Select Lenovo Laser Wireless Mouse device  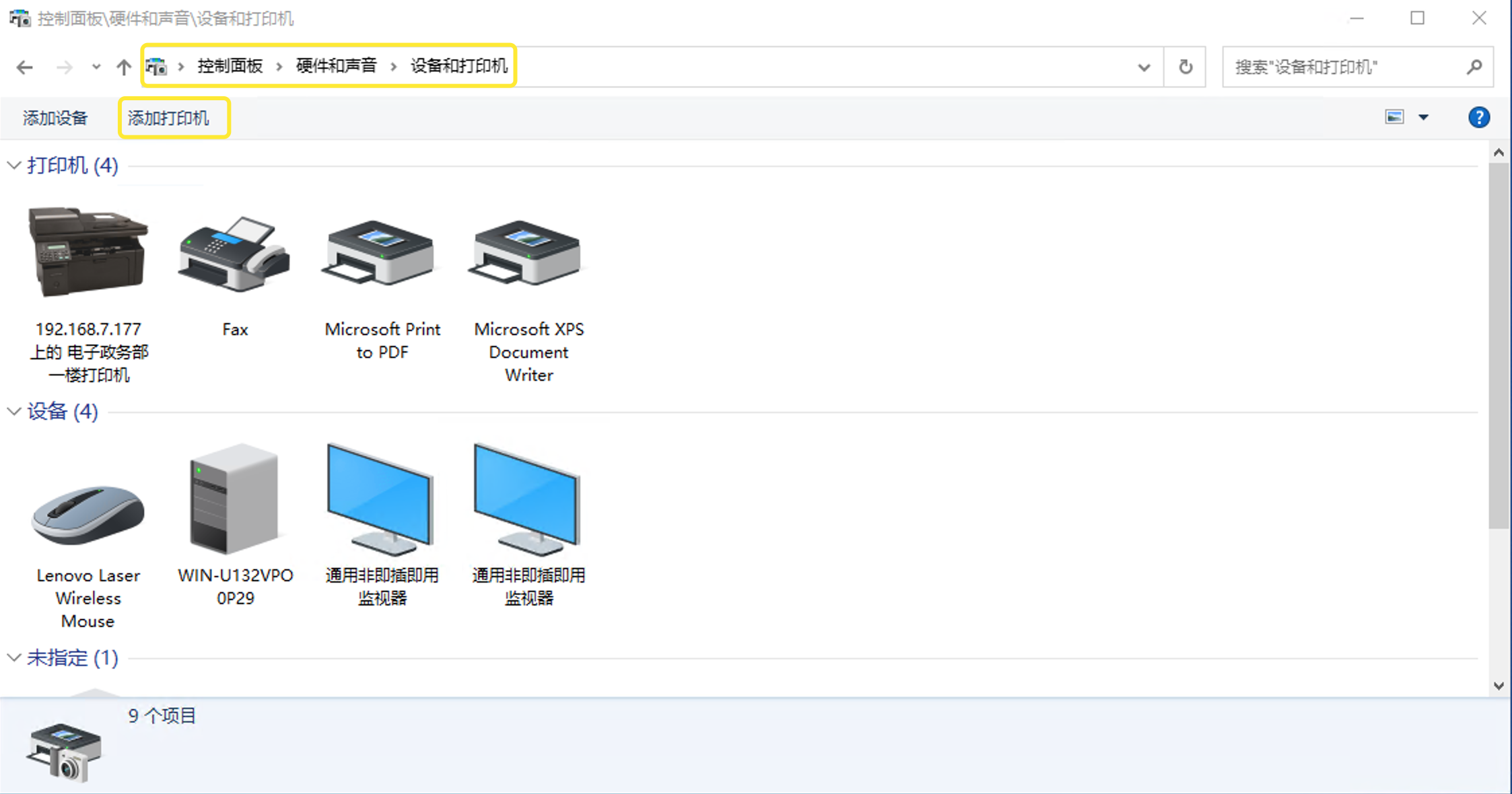point(88,513)
